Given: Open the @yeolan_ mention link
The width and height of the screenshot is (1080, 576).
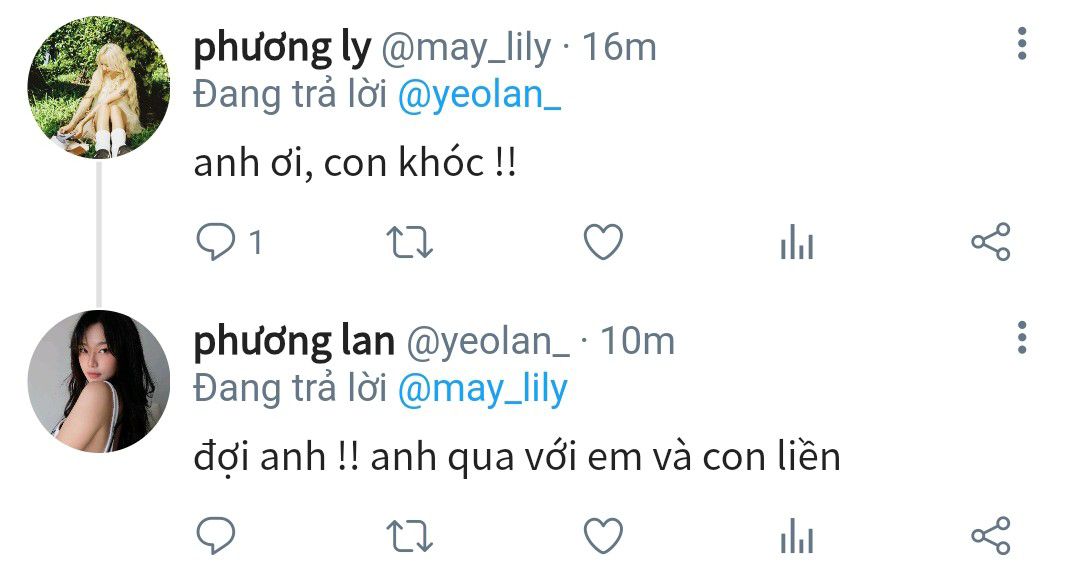Looking at the screenshot, I should tap(480, 95).
